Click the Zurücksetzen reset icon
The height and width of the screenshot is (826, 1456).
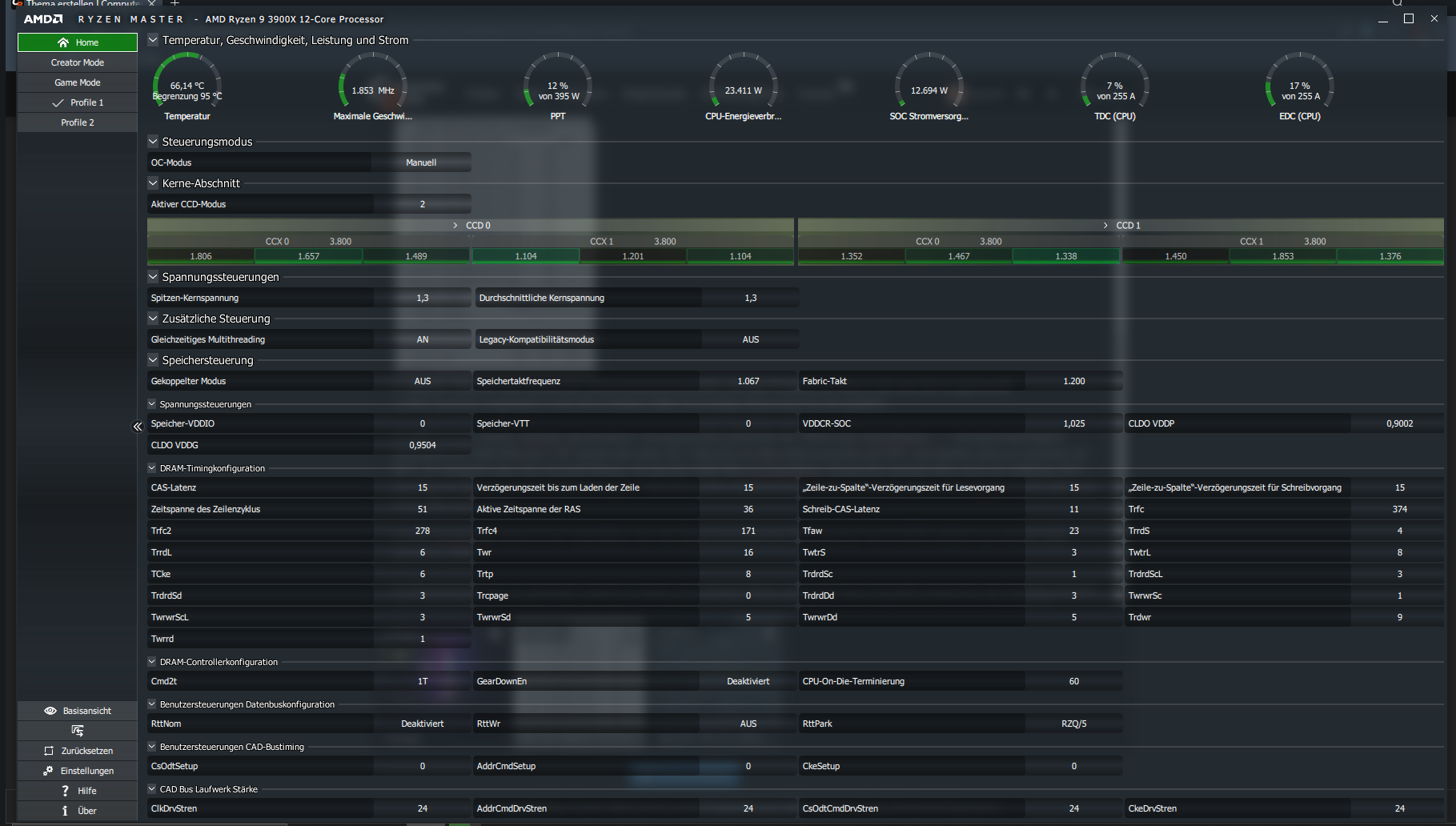tap(49, 751)
